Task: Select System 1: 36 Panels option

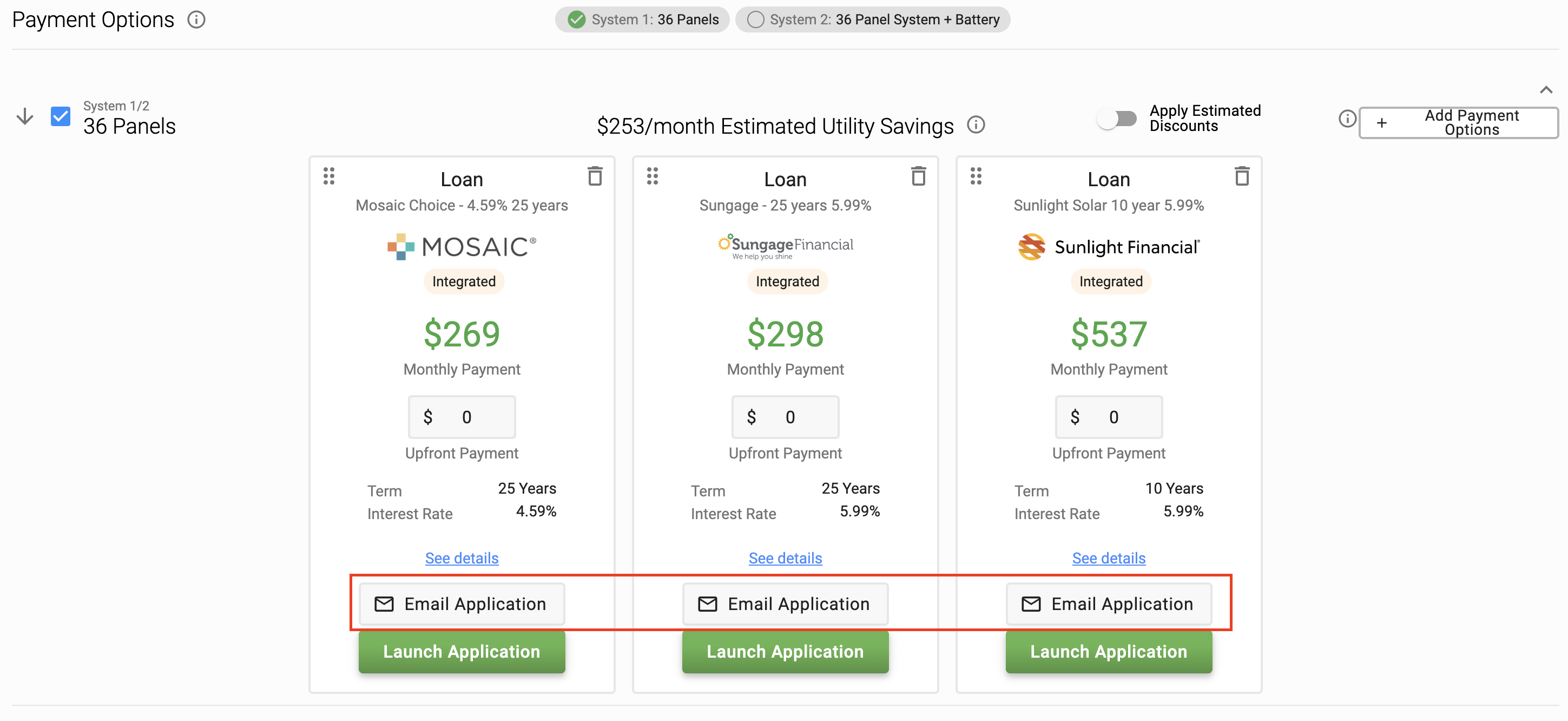Action: (x=642, y=19)
